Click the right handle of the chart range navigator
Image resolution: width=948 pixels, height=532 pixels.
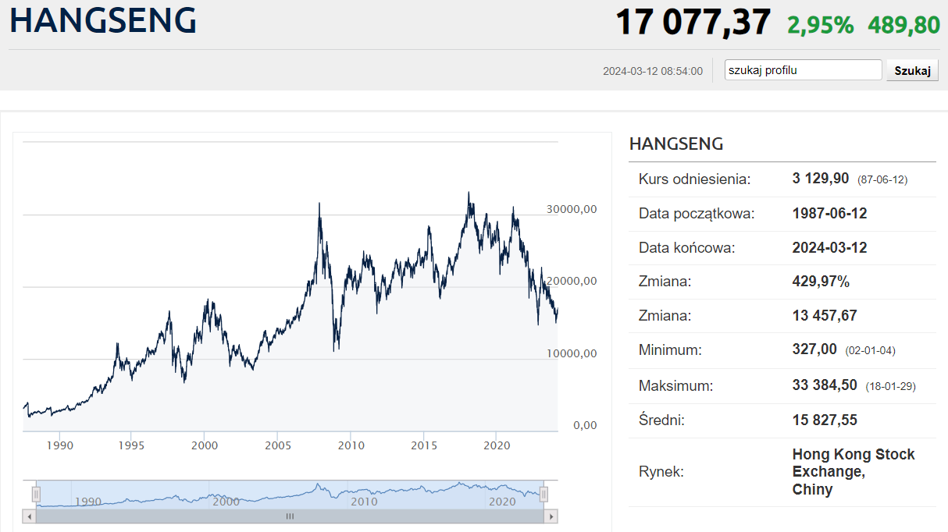point(544,495)
